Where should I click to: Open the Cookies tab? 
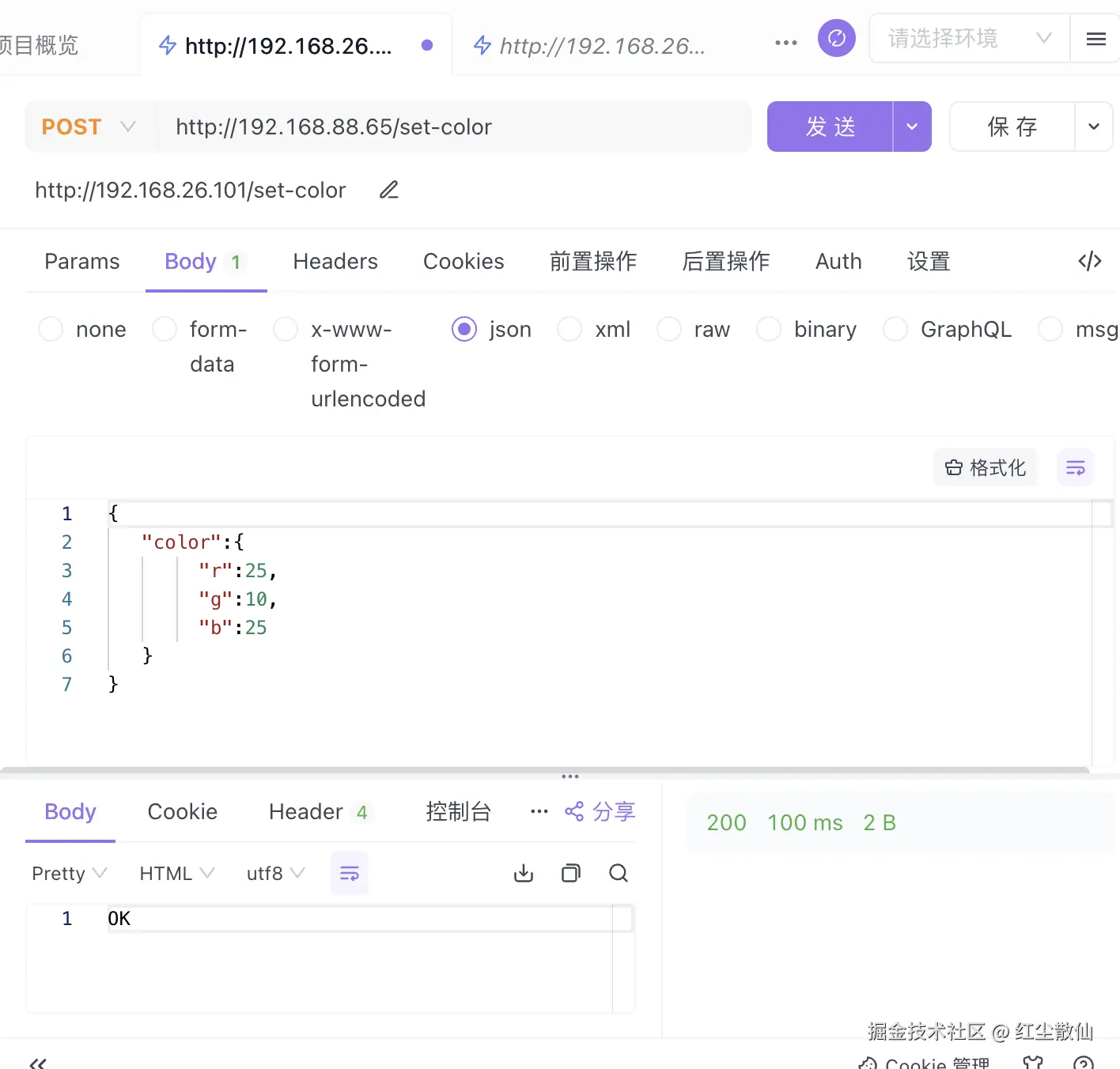pyautogui.click(x=464, y=261)
